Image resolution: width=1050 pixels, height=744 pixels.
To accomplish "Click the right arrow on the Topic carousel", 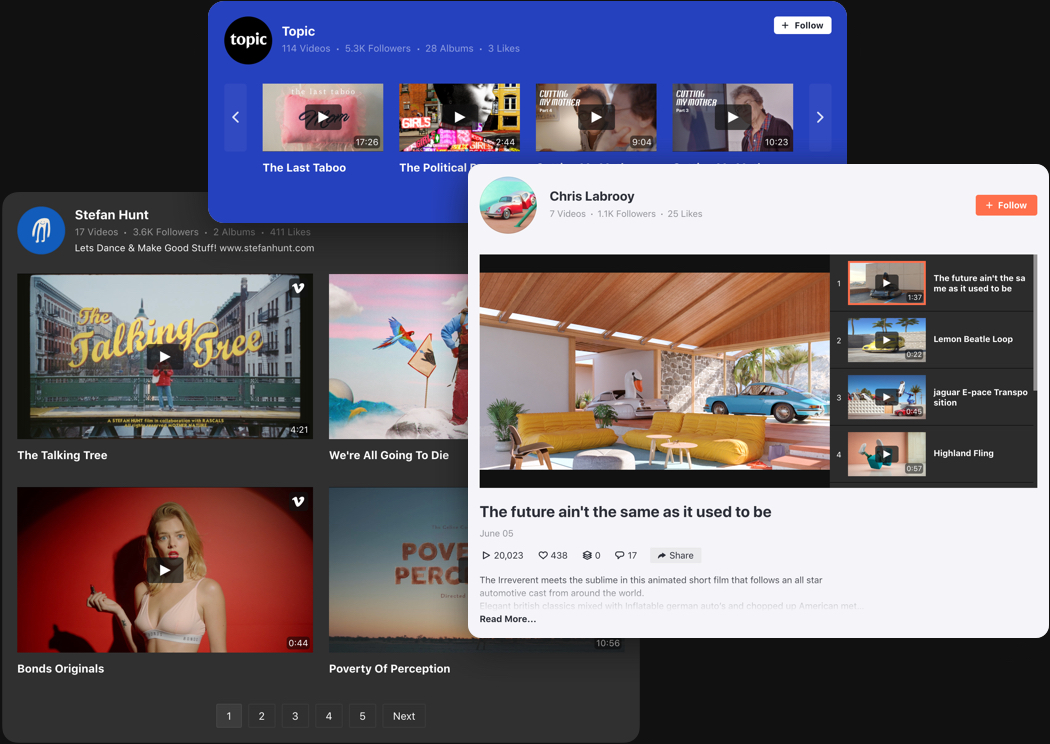I will click(x=819, y=117).
